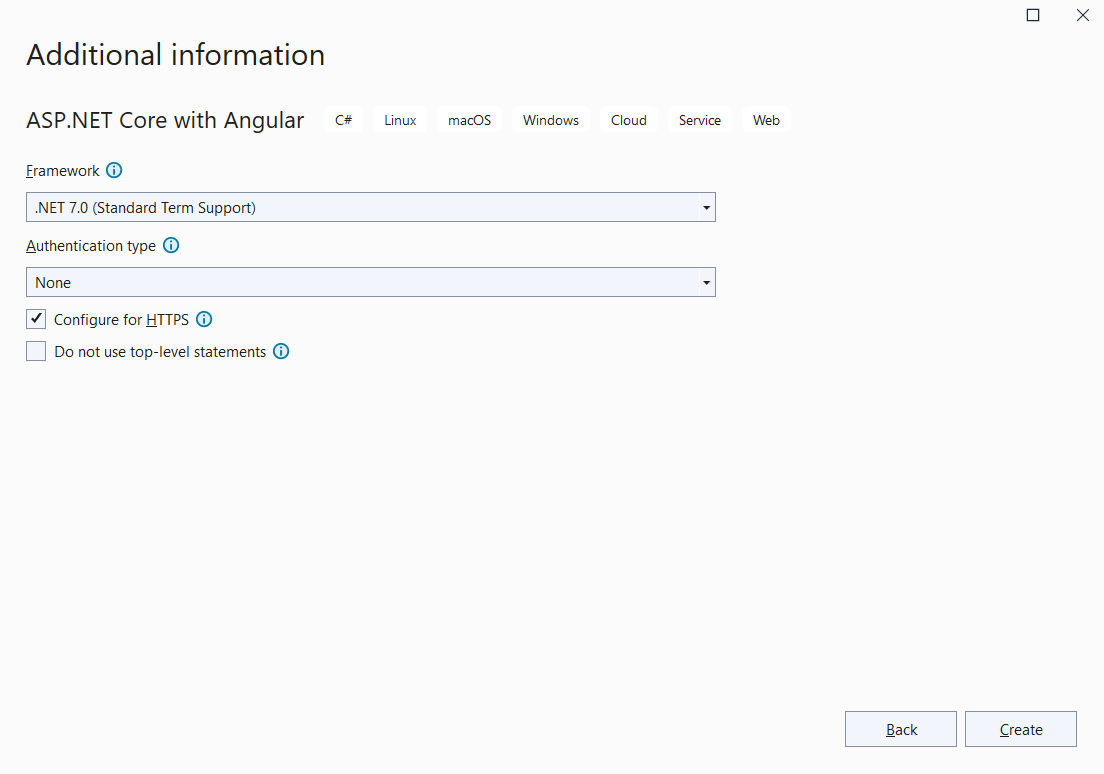Maximize the dialog window
This screenshot has width=1104, height=774.
(x=1033, y=15)
